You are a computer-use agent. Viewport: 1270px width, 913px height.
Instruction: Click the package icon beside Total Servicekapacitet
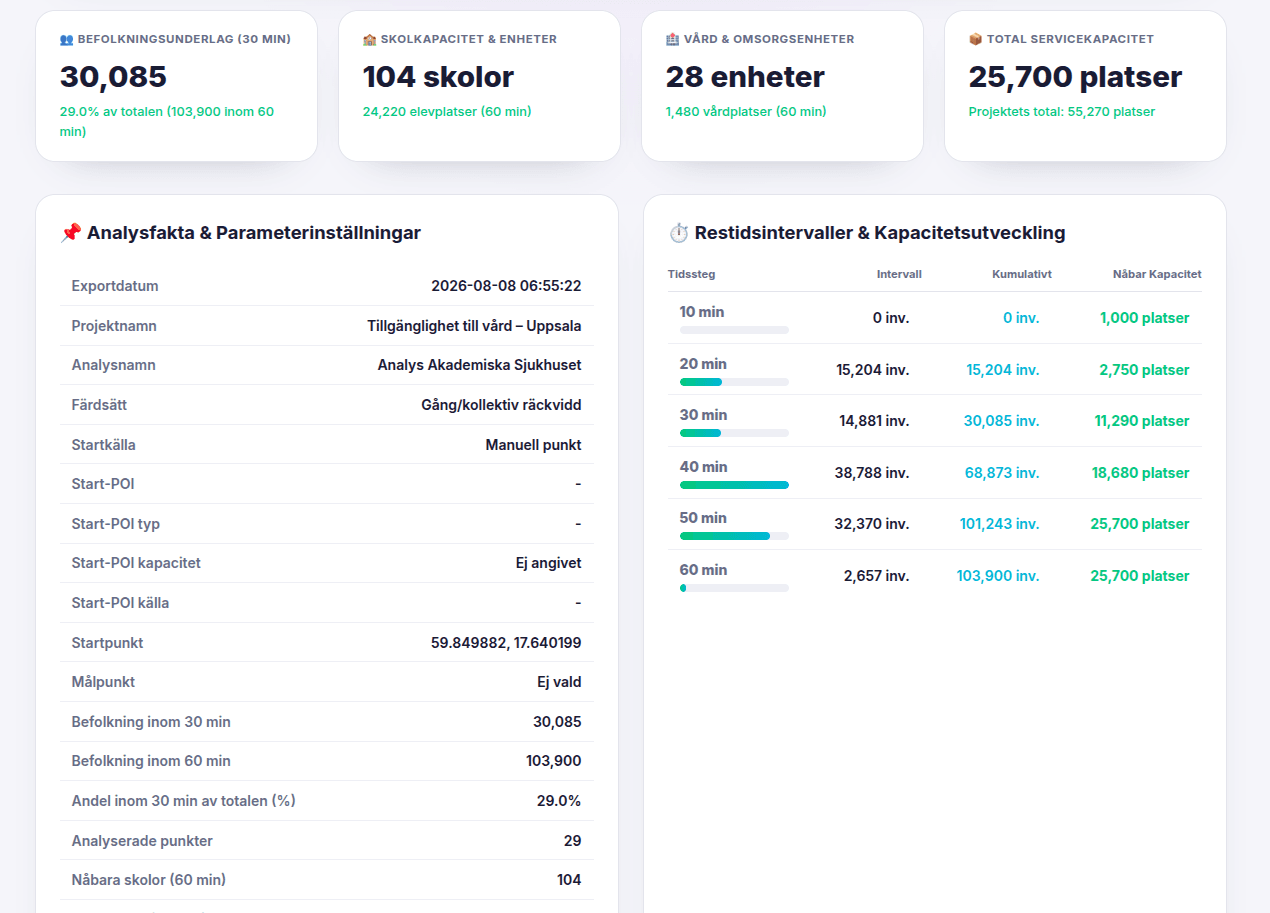976,39
